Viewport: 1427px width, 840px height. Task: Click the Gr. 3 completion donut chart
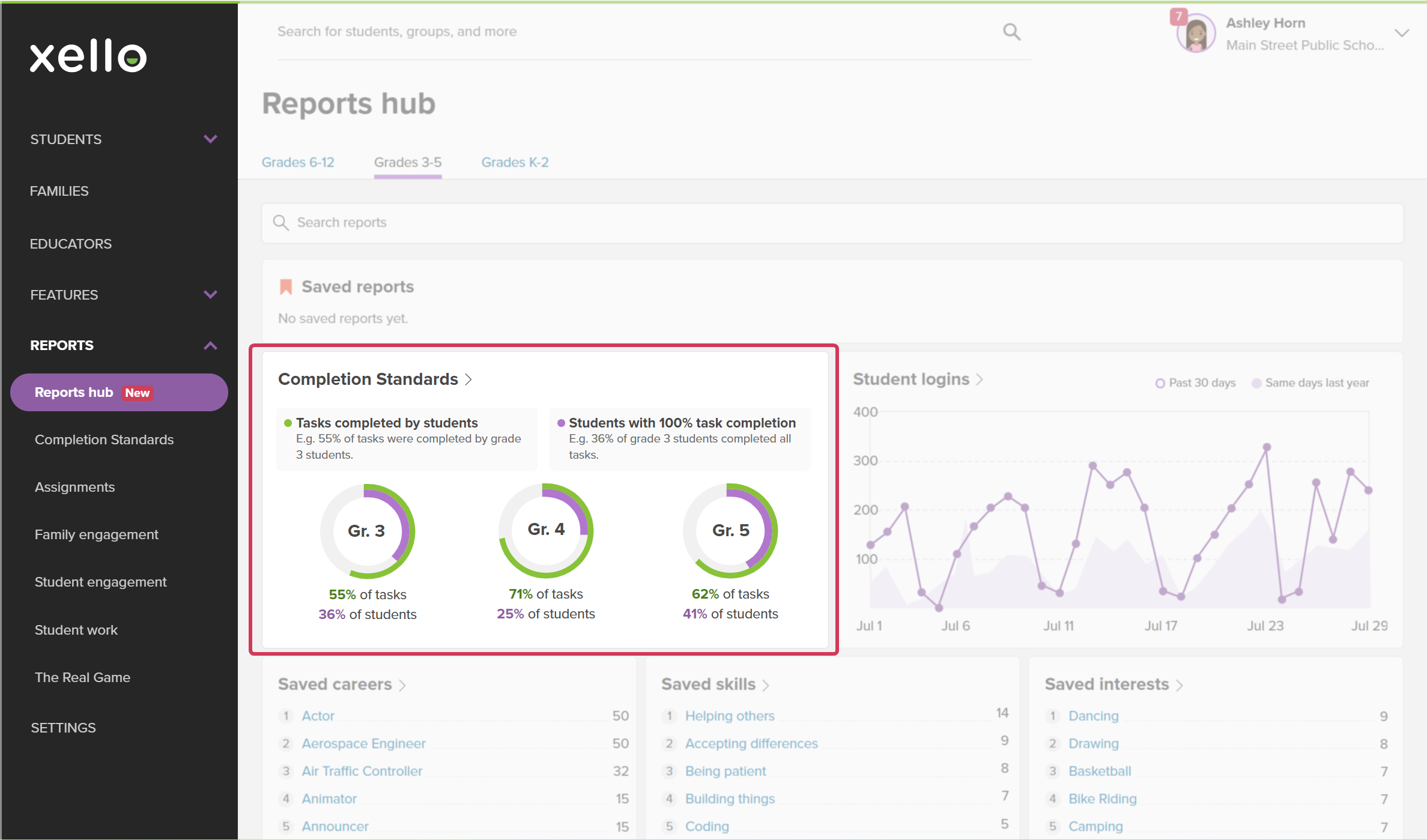(x=367, y=531)
